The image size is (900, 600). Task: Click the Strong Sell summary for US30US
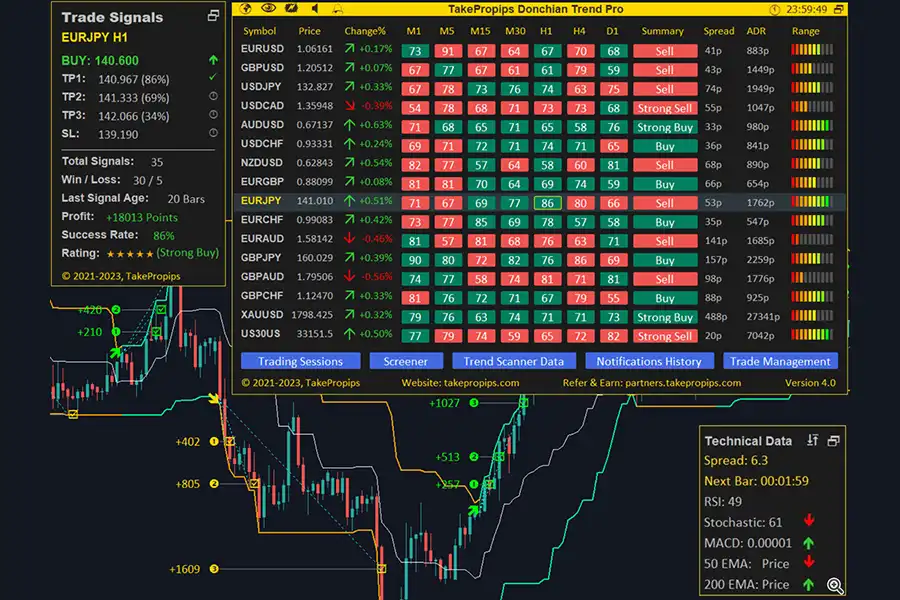pos(665,336)
